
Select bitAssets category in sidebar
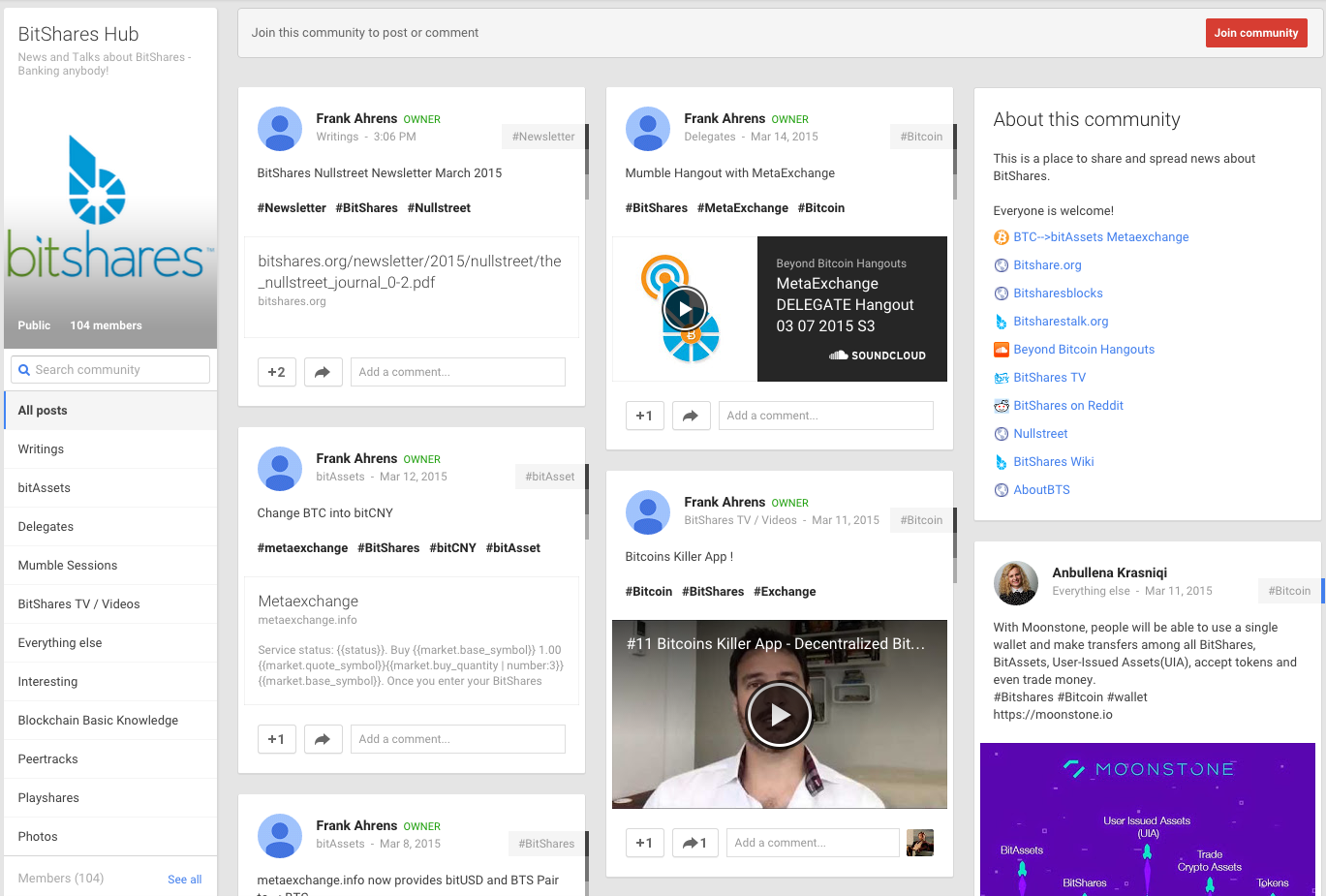110,488
